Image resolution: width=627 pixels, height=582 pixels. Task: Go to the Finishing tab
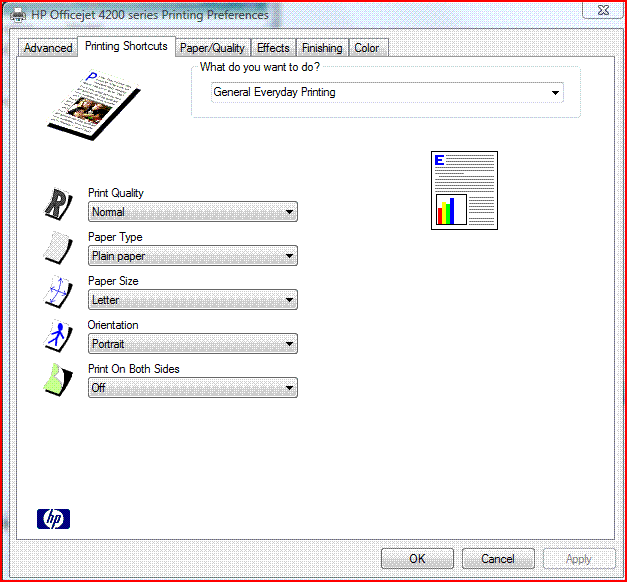coord(322,48)
